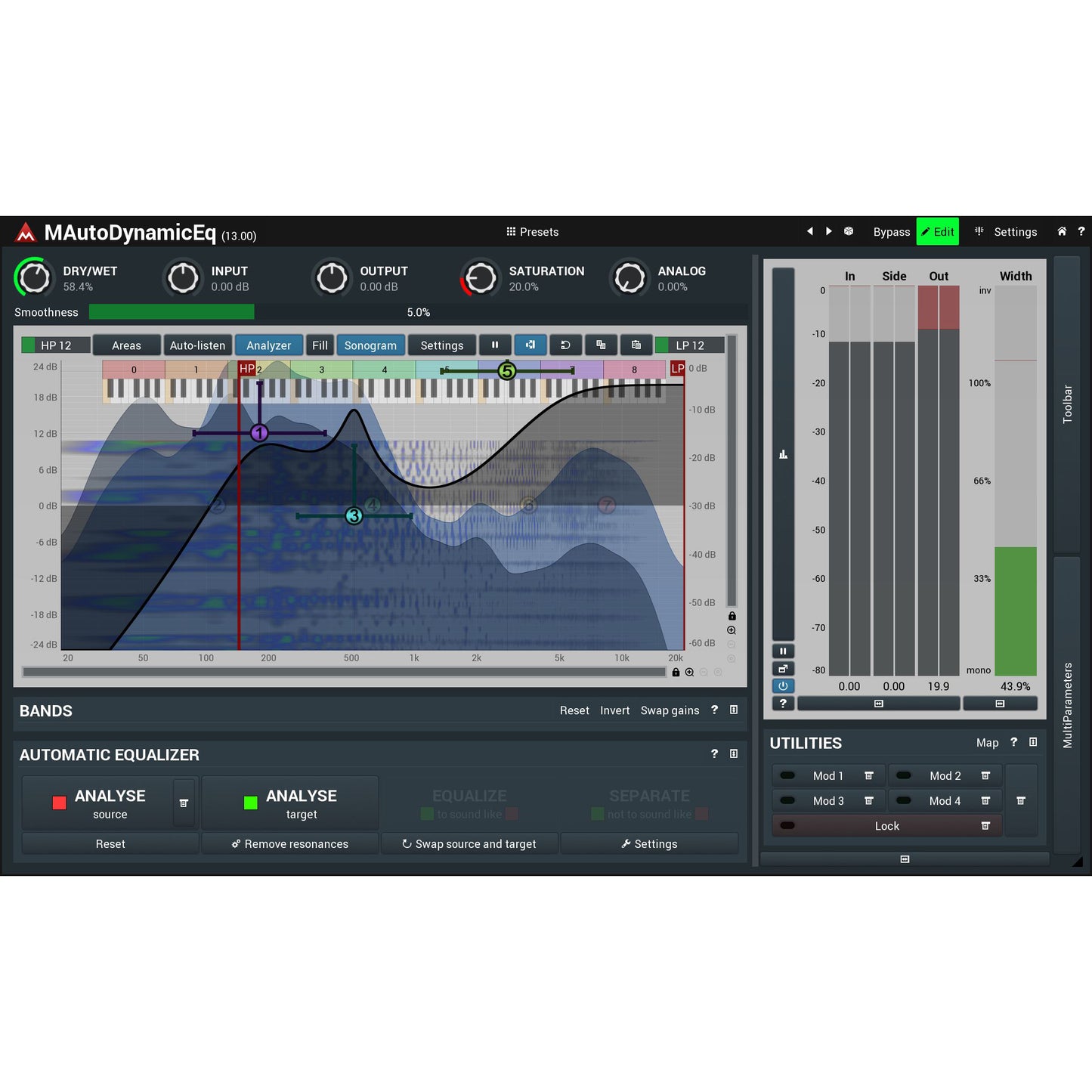Click the reset arrow icon in analyzer toolbar

pyautogui.click(x=565, y=345)
